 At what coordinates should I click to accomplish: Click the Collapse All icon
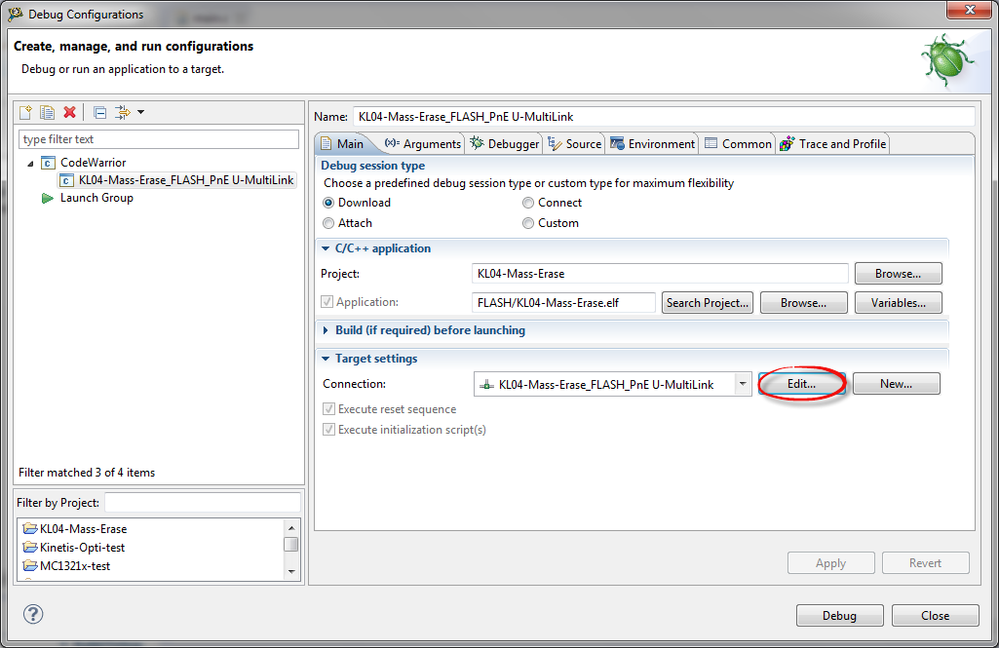[100, 113]
